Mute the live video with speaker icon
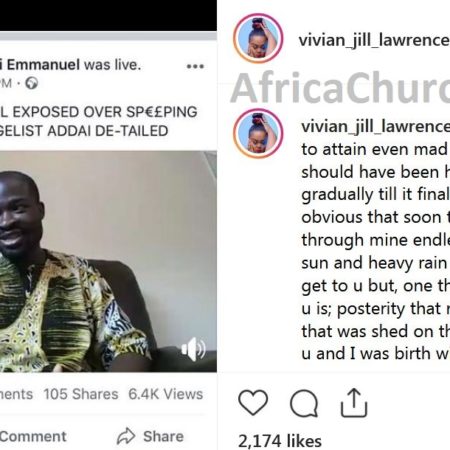Screen dimensions: 450x450 (x=193, y=349)
